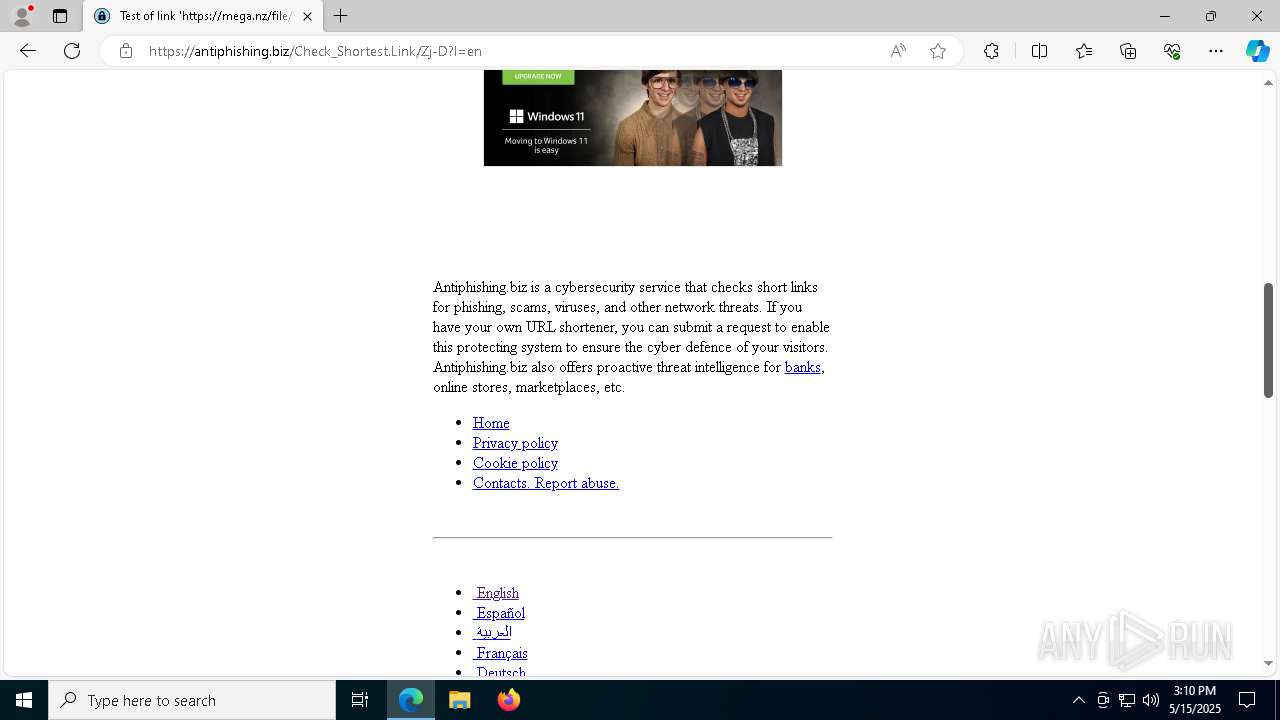Select the 'Test of link' browser tab

tap(203, 16)
